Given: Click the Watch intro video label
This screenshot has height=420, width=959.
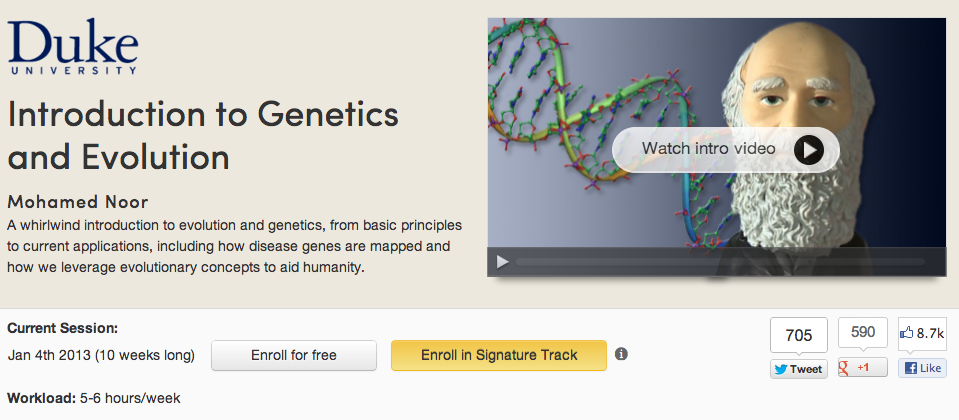Looking at the screenshot, I should pos(709,149).
